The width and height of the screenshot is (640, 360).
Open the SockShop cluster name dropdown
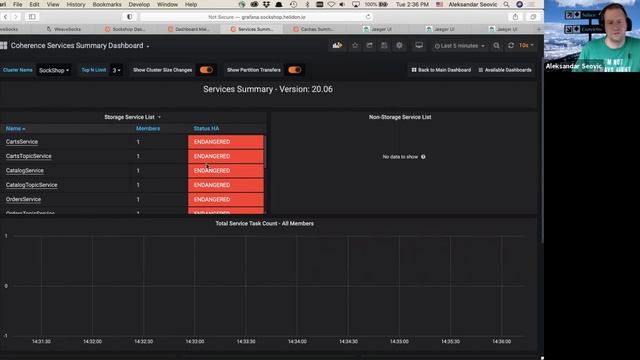click(54, 70)
